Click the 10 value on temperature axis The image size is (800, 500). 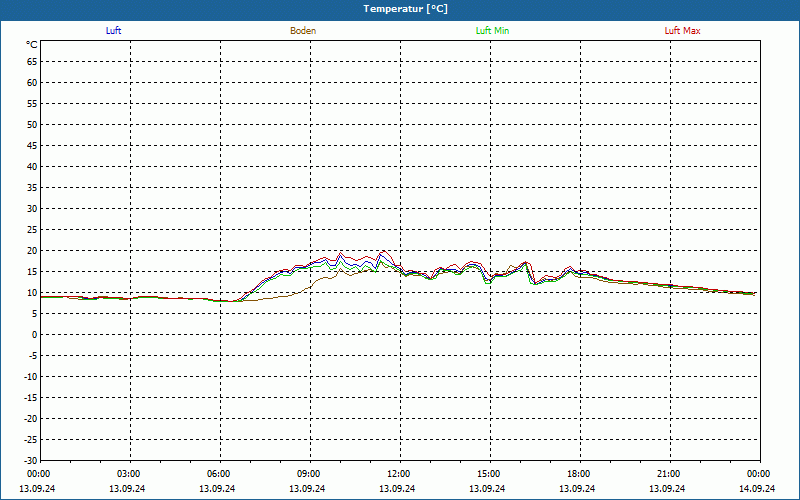point(32,292)
